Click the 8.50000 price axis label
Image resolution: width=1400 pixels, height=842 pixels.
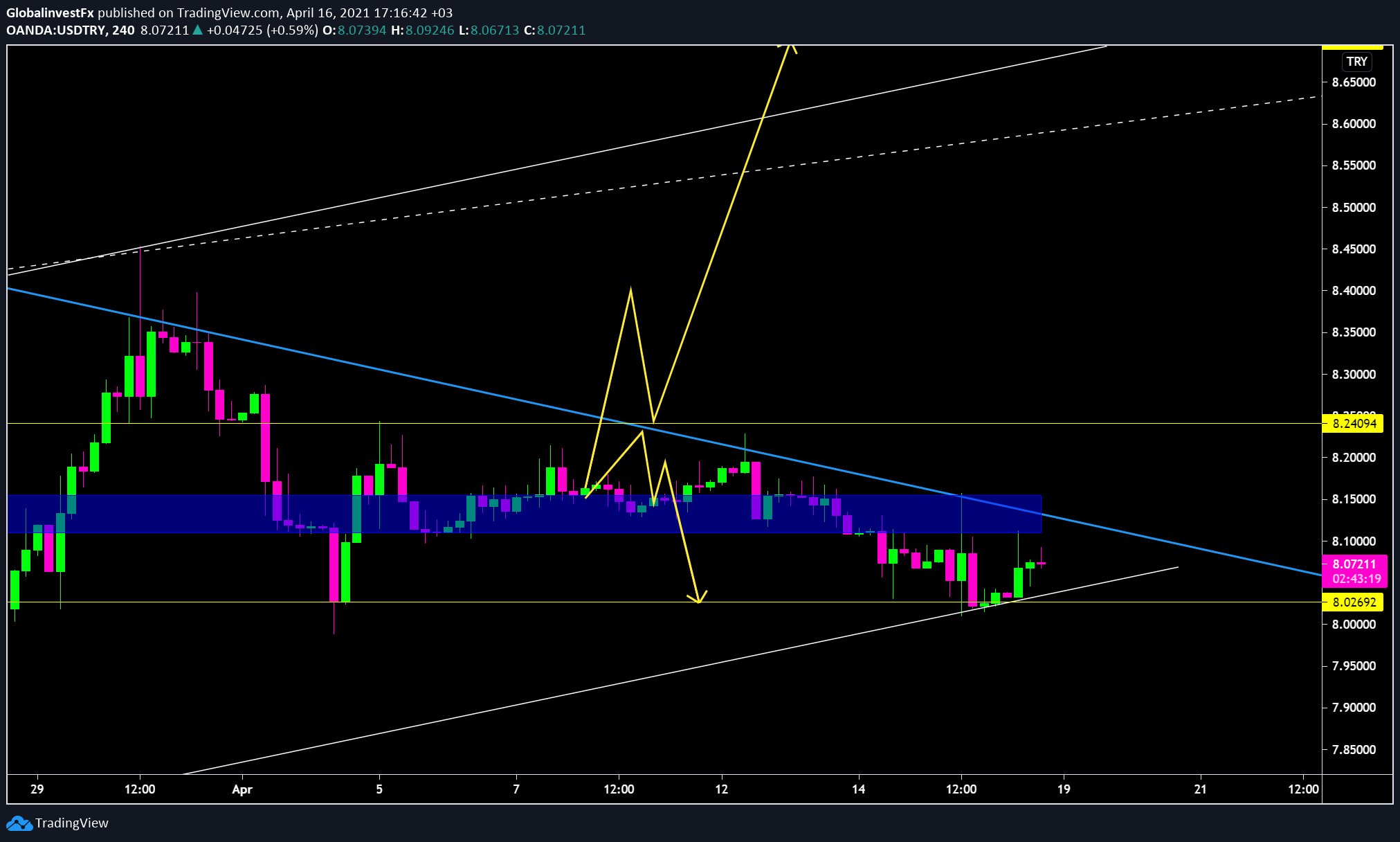[1354, 208]
